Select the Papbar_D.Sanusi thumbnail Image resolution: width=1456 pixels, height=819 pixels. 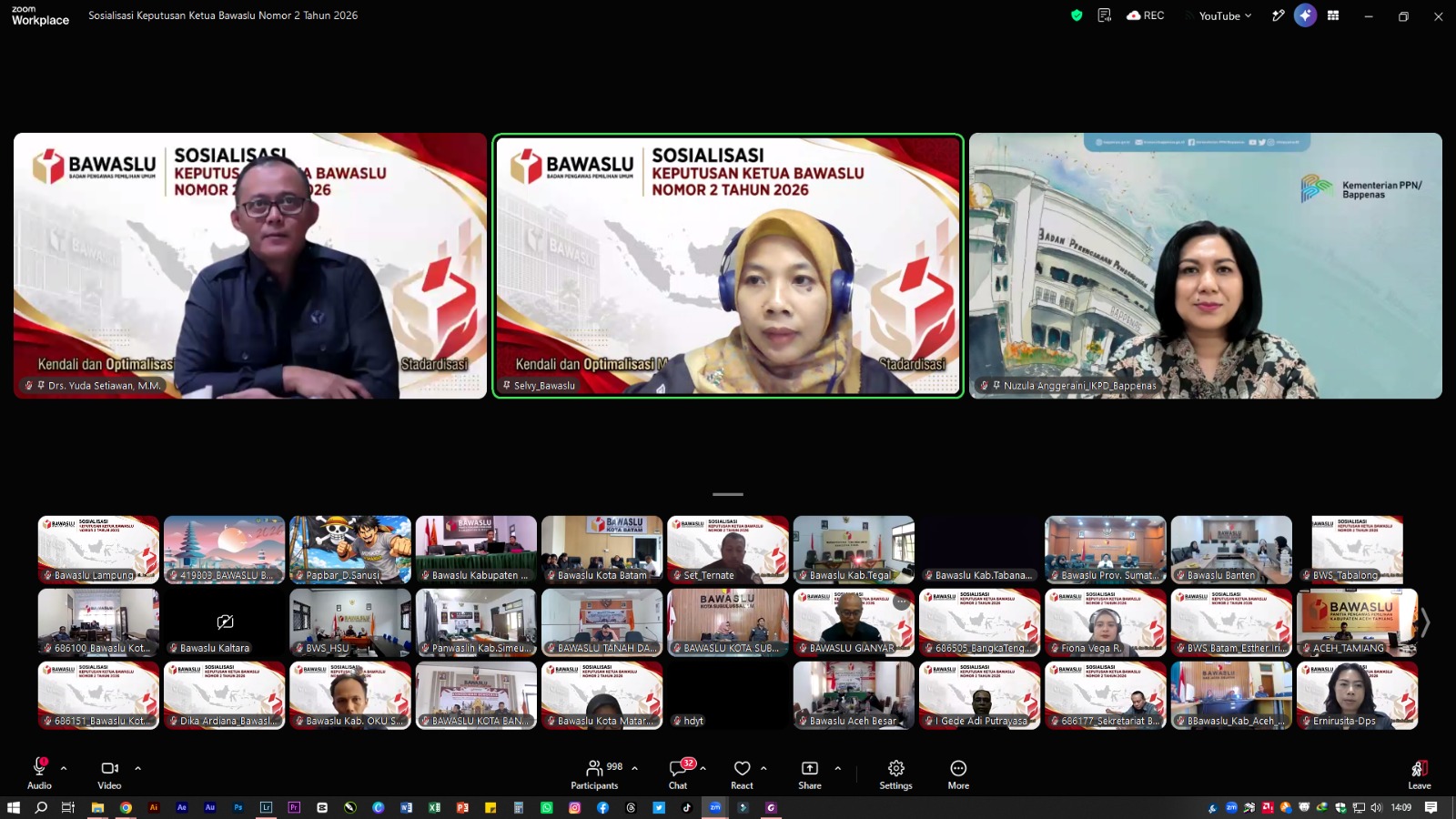point(350,550)
